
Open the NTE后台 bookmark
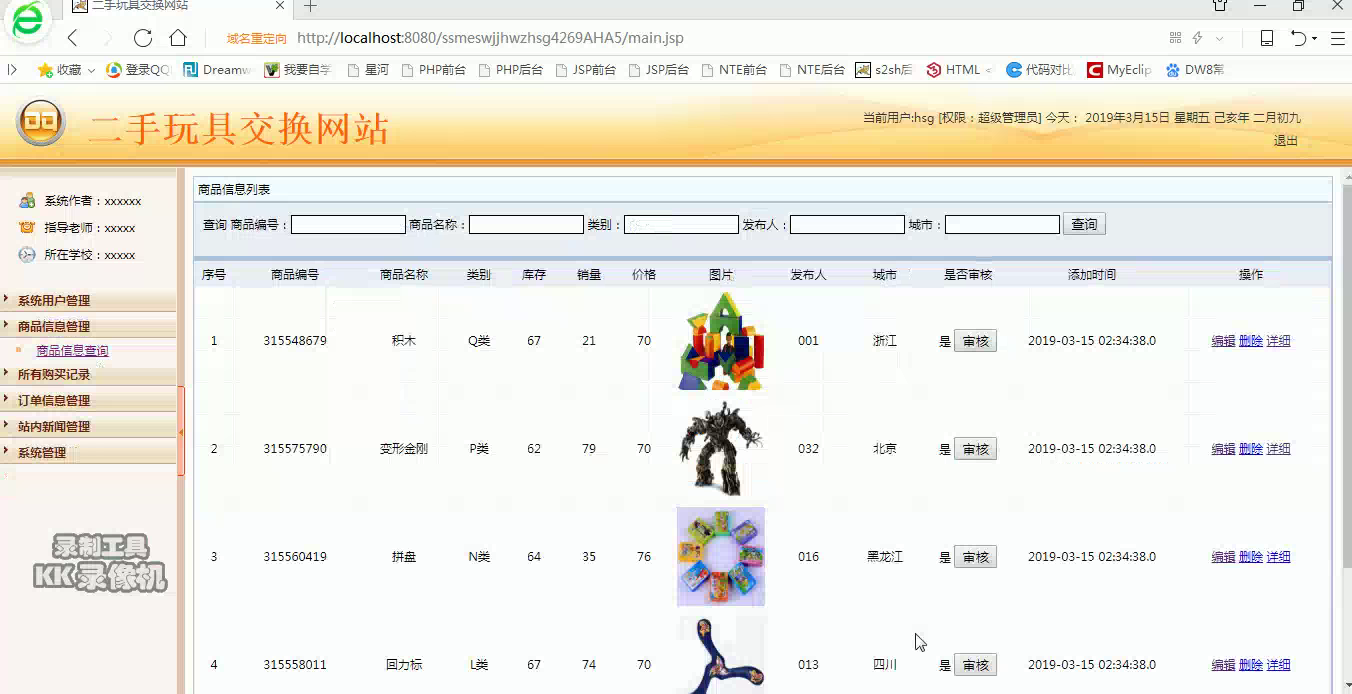[x=813, y=70]
